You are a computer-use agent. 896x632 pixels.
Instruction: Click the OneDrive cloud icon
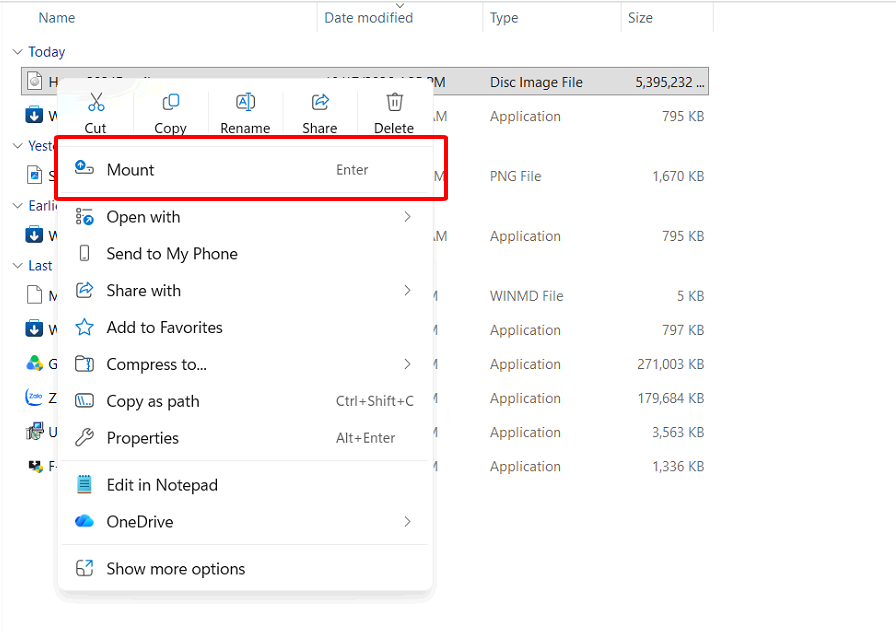click(85, 521)
